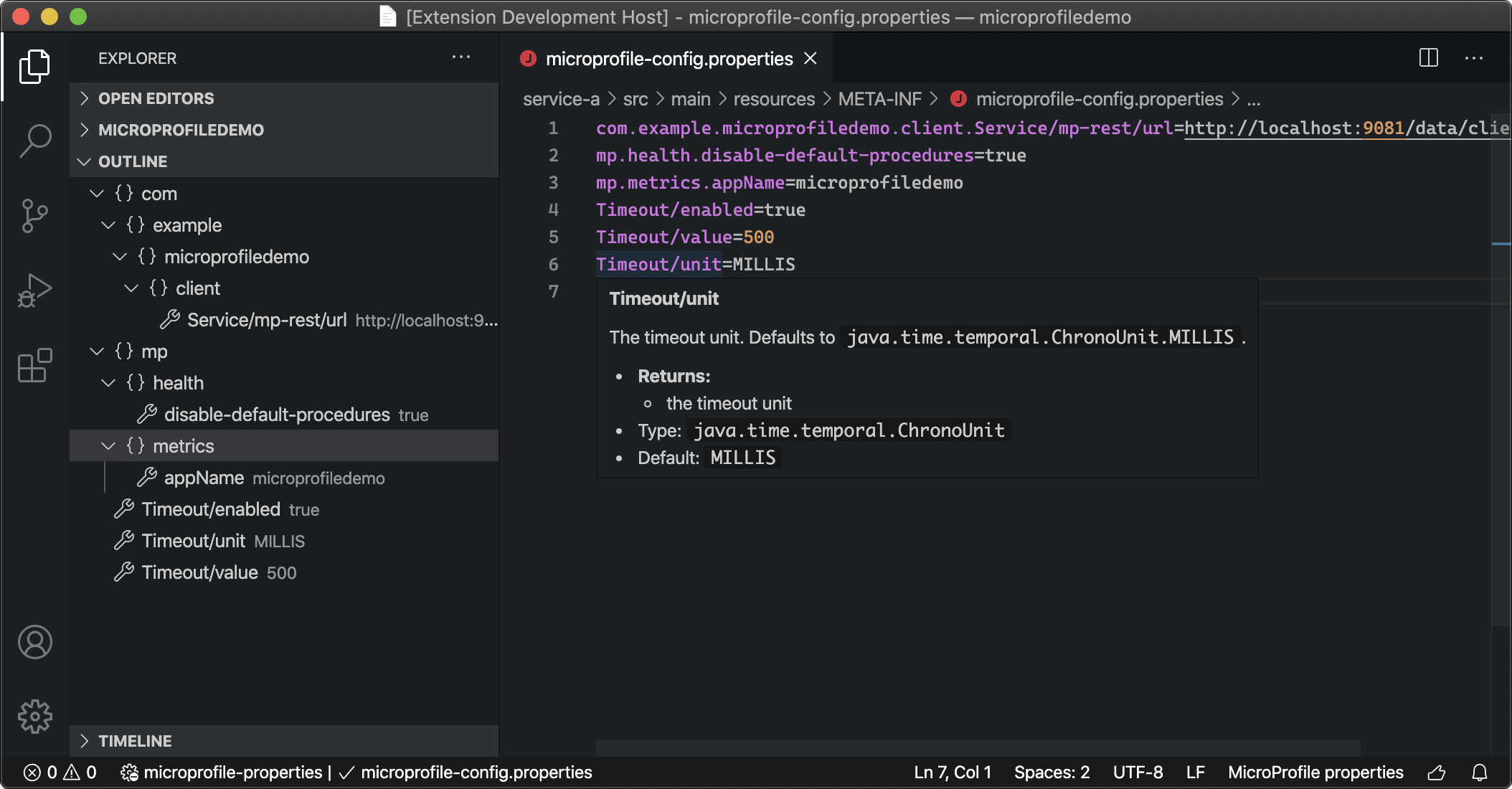Click the feedback thumbs-up icon
1512x789 pixels.
1436,773
